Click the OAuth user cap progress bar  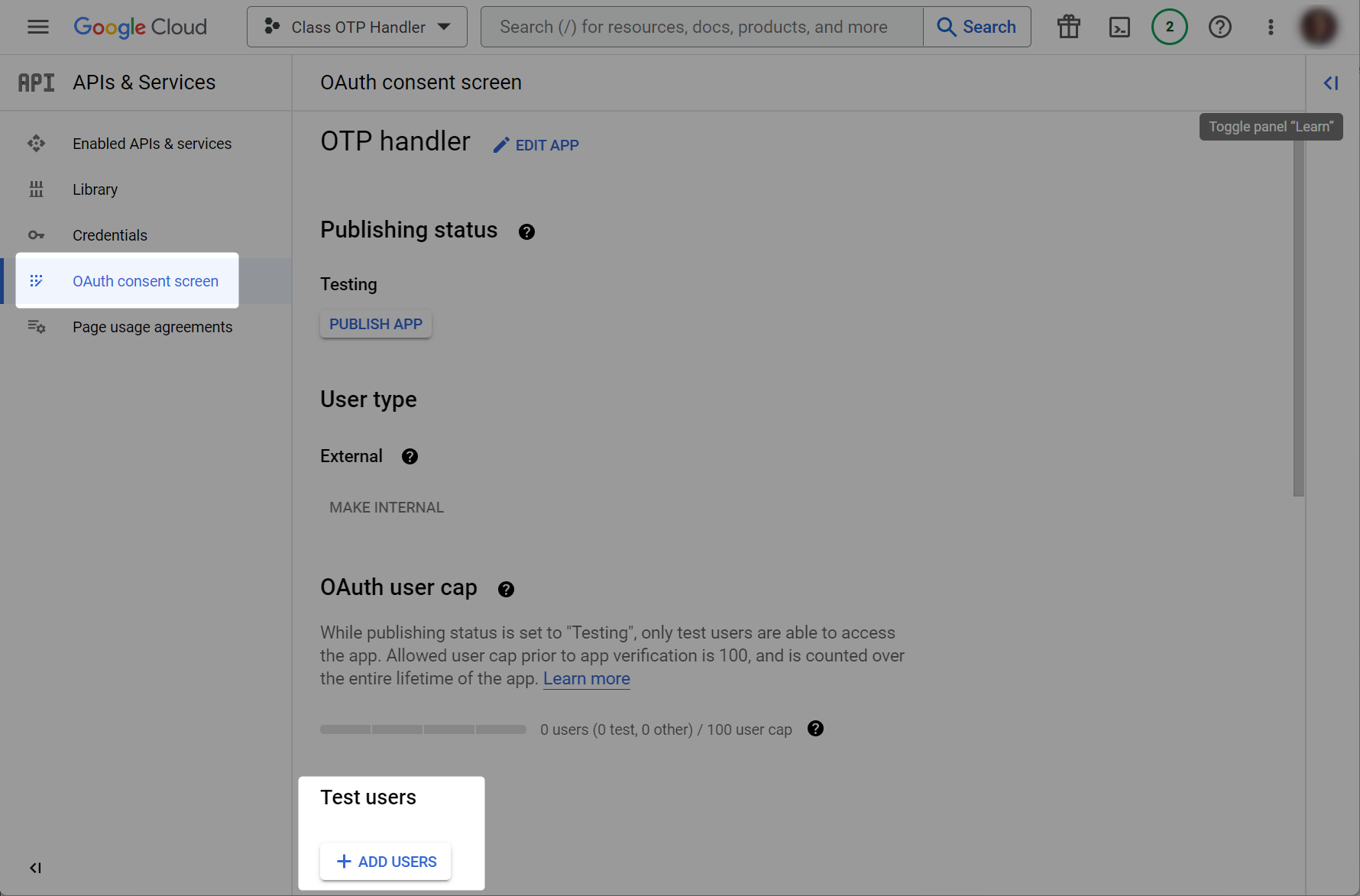click(x=423, y=729)
